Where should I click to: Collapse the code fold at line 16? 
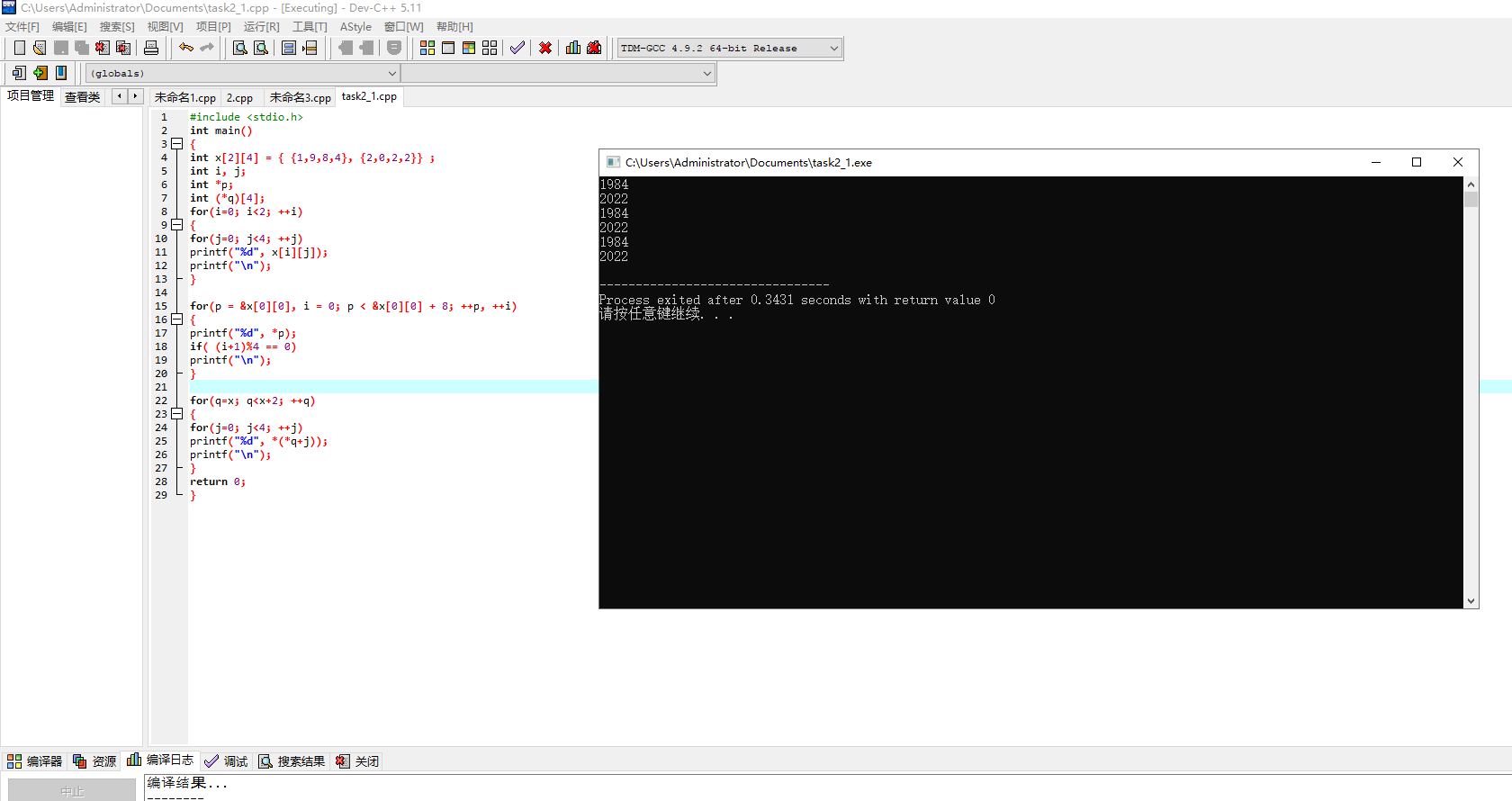click(177, 319)
